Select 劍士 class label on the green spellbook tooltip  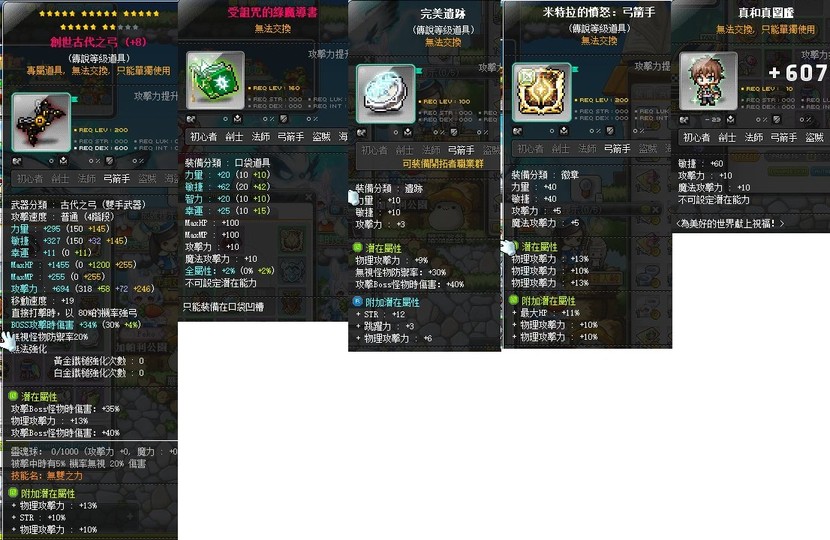(x=234, y=137)
